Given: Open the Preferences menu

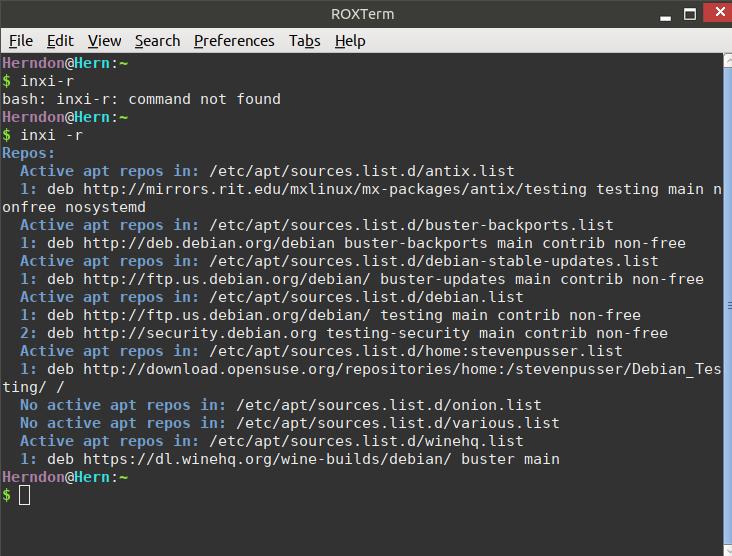Looking at the screenshot, I should point(234,41).
